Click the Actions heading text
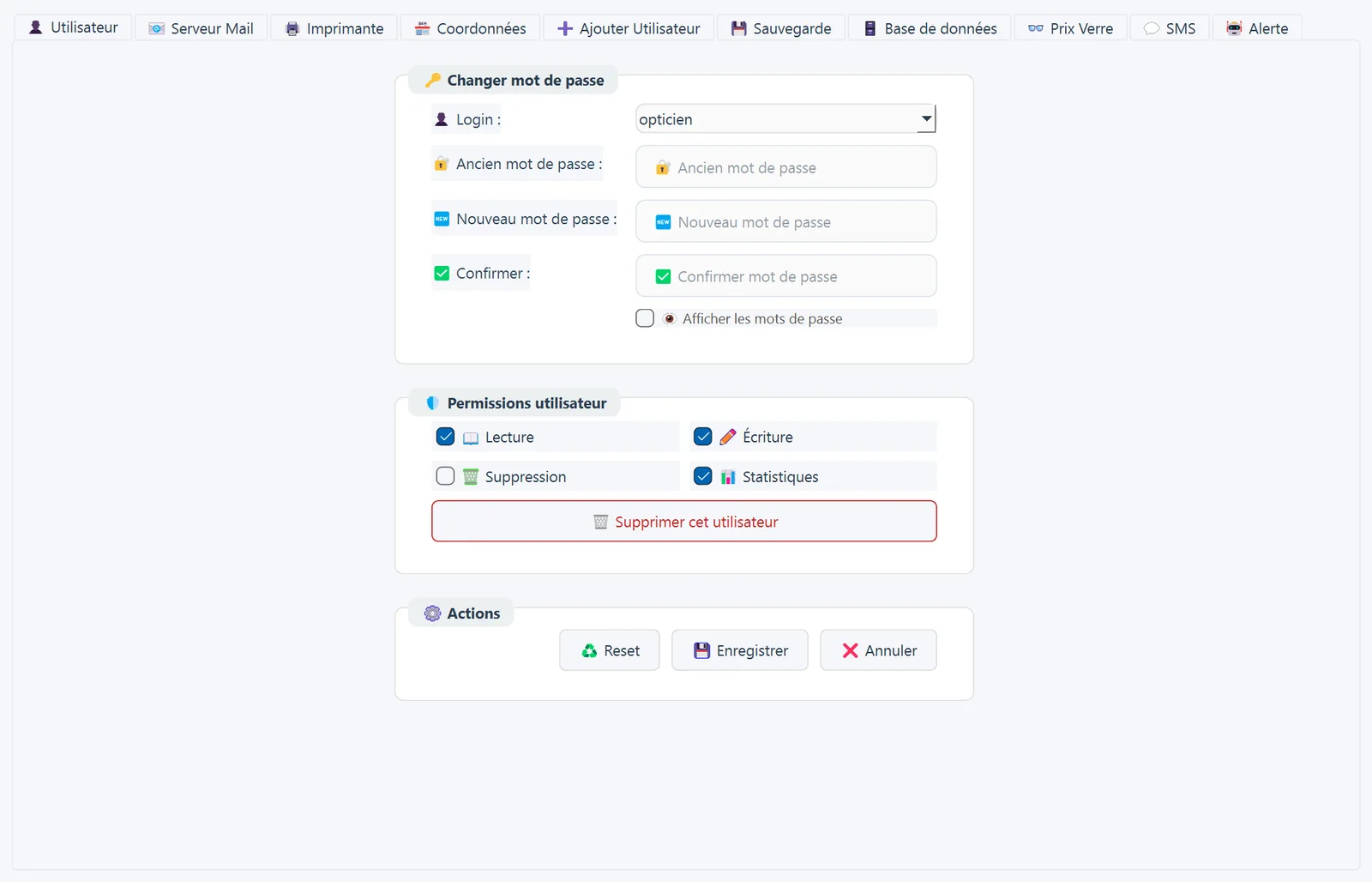1372x882 pixels. click(473, 613)
